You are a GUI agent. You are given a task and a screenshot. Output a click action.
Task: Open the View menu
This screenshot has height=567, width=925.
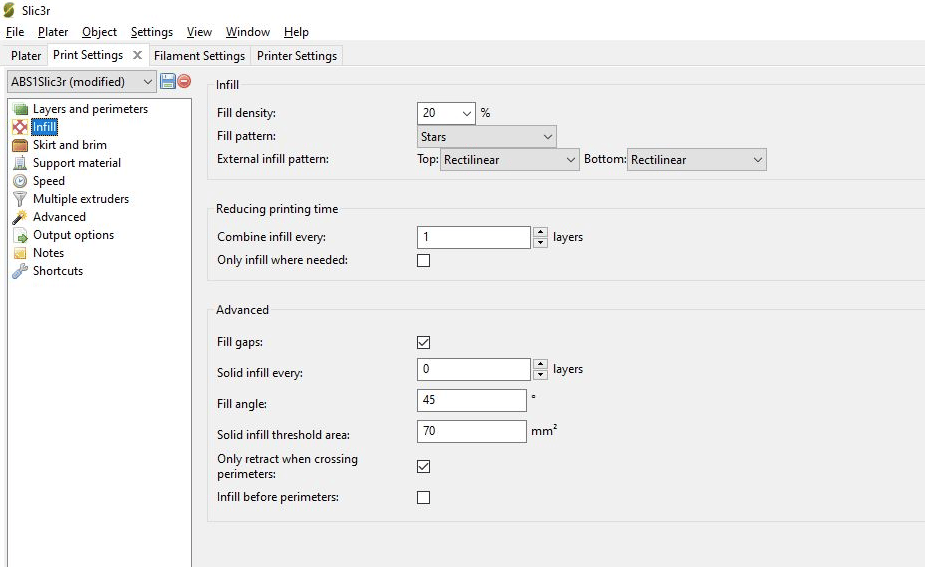click(x=199, y=32)
